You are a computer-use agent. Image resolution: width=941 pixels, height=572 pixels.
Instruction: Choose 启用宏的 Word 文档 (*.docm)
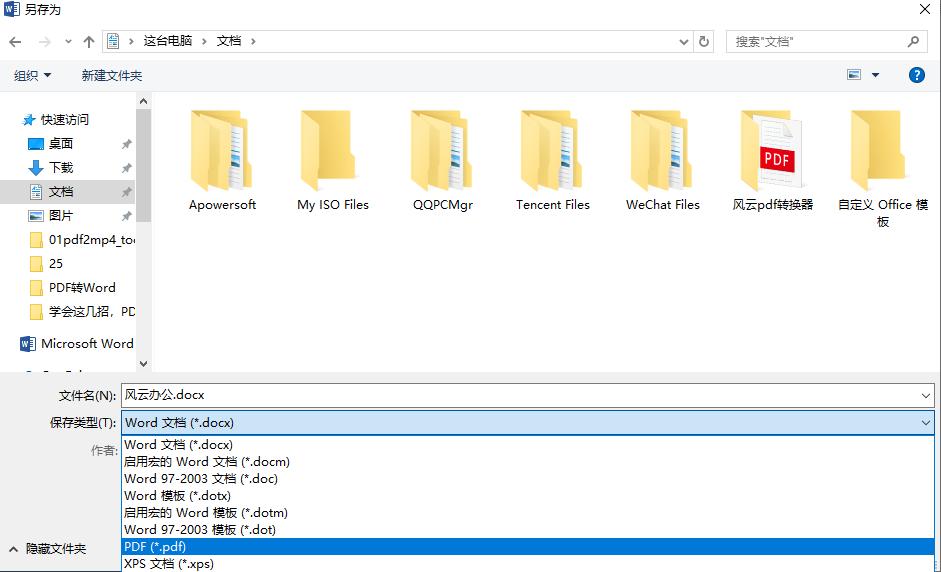pos(528,462)
